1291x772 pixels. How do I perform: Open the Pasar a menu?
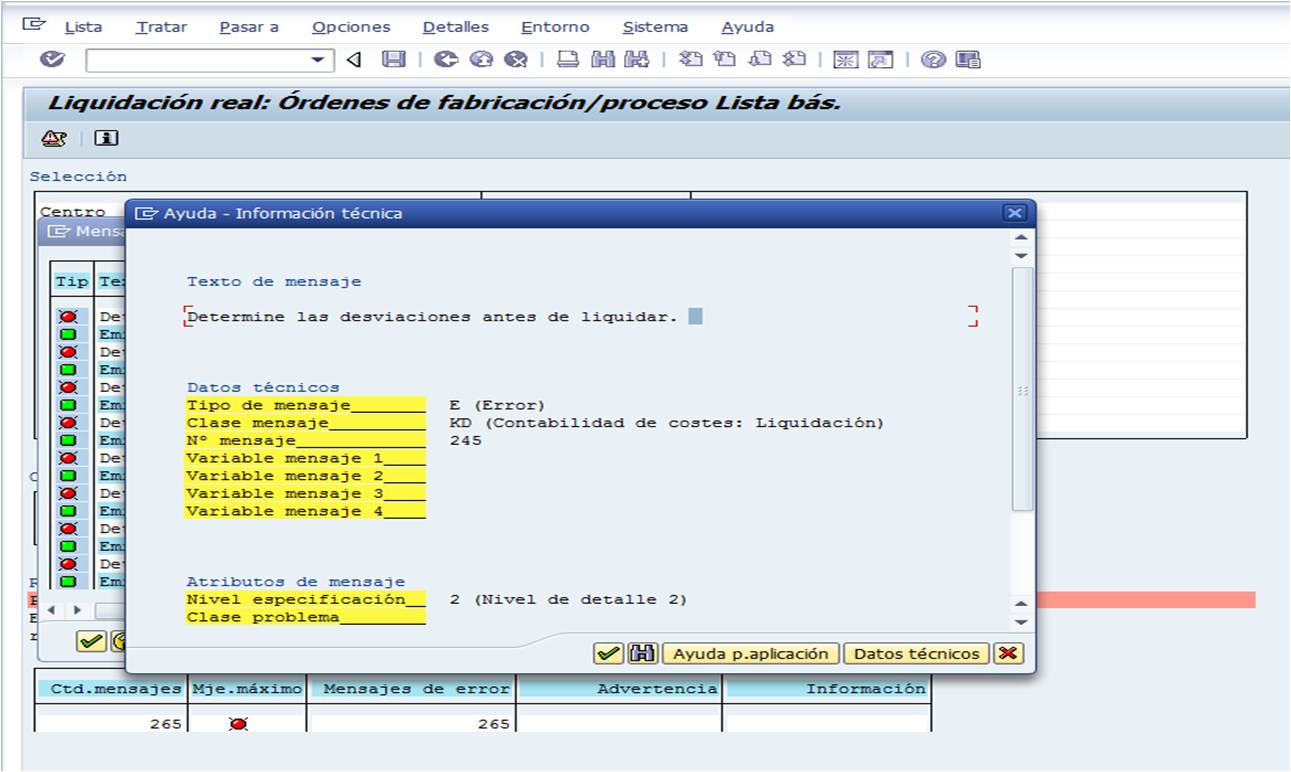pyautogui.click(x=249, y=27)
